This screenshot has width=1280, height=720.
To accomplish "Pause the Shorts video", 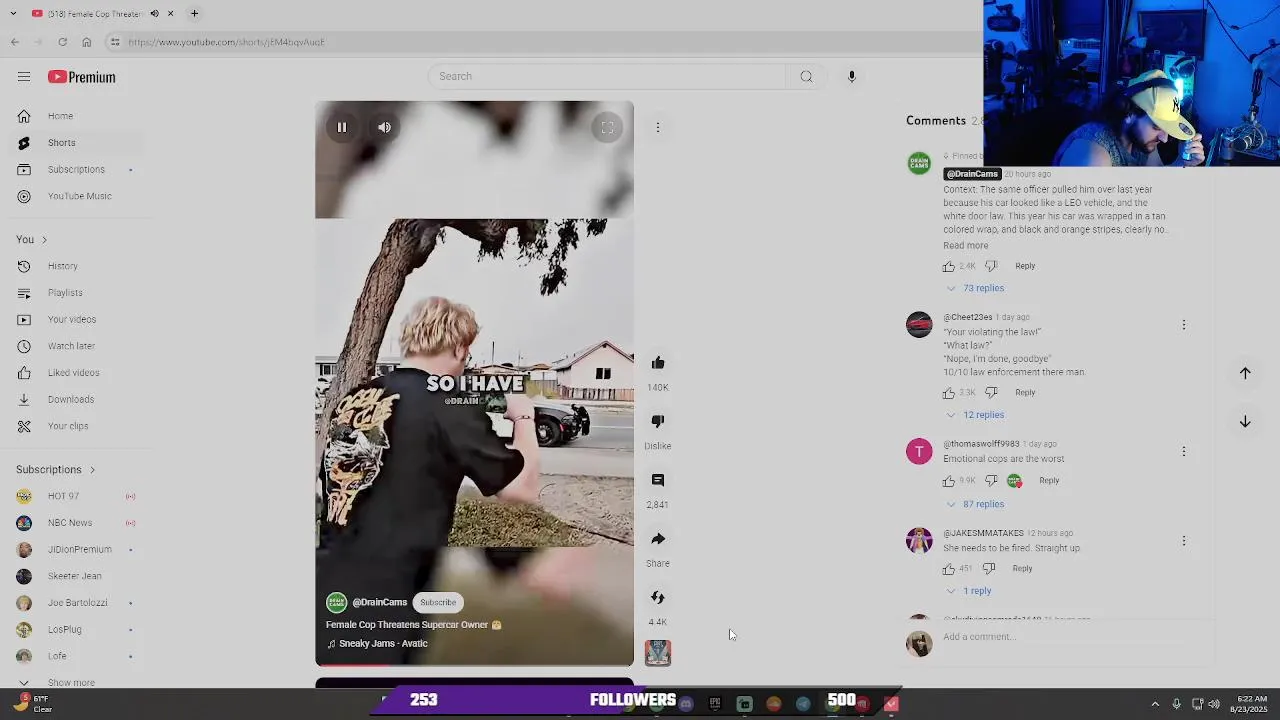I will pyautogui.click(x=342, y=127).
